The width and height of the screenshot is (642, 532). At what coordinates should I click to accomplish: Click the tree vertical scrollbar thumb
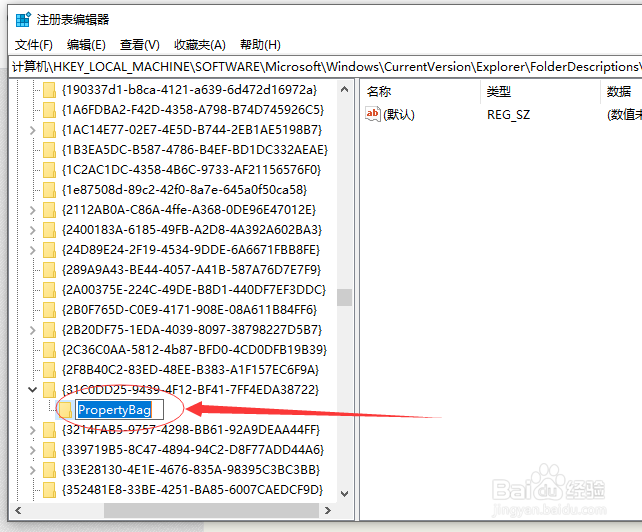point(344,297)
